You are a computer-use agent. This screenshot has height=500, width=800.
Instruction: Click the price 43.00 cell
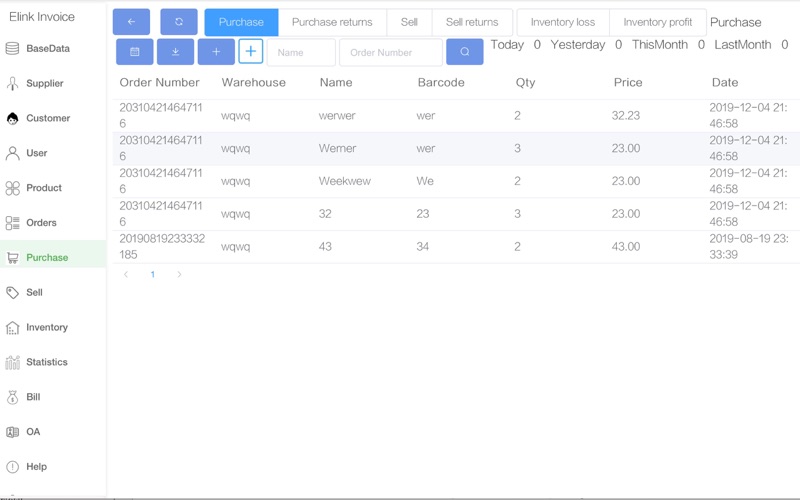click(x=626, y=246)
